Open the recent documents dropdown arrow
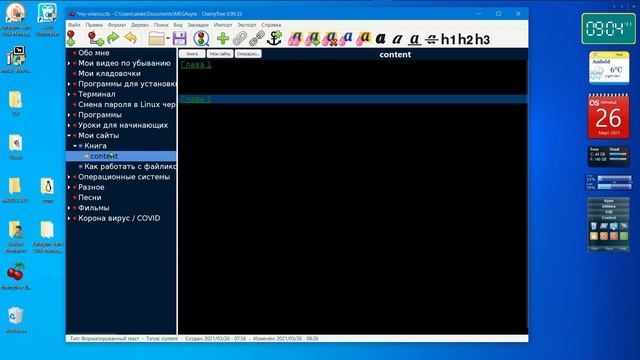Image resolution: width=640 pixels, height=360 pixels. 168,39
